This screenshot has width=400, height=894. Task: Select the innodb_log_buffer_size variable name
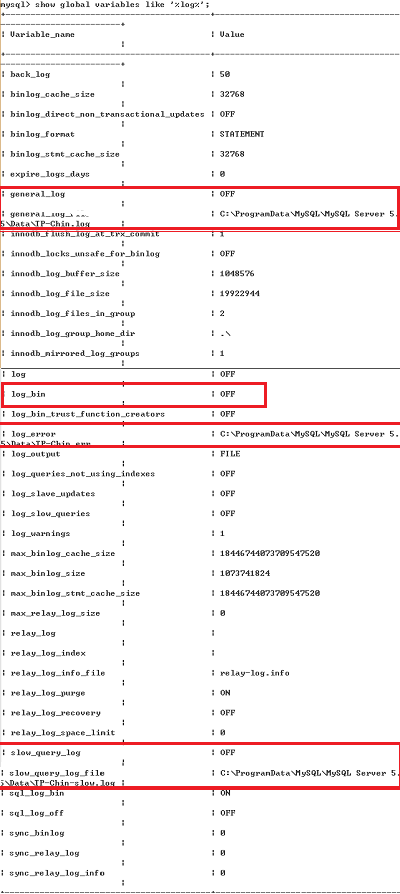pos(65,274)
